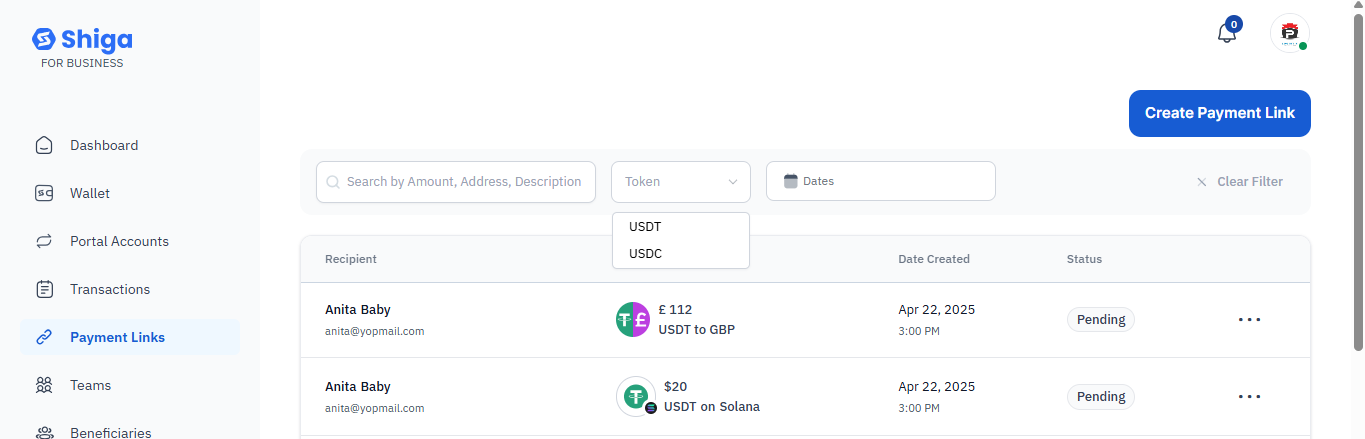Click the Portal Accounts arrows icon
Image resolution: width=1365 pixels, height=439 pixels.
[x=44, y=241]
